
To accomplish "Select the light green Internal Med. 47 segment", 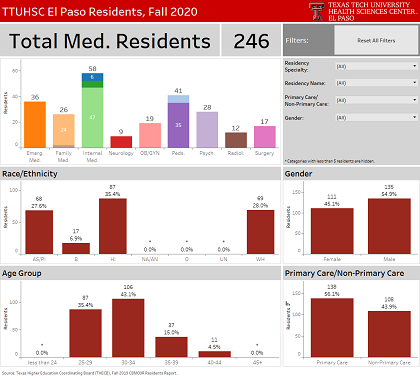I will pyautogui.click(x=92, y=117).
